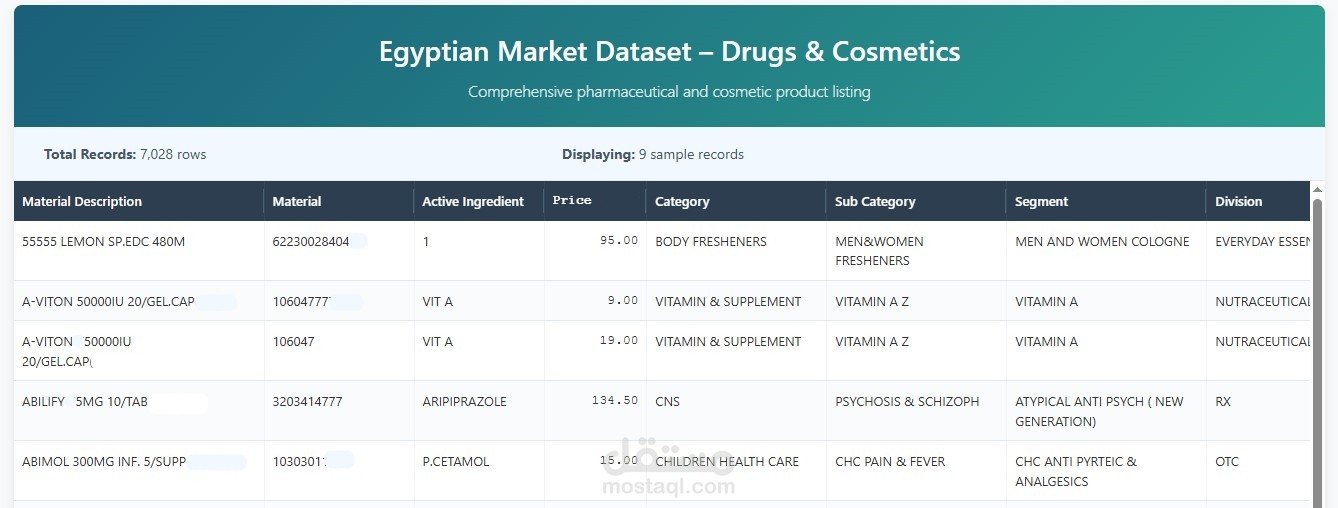
Task: Select the 55555 LEMON SP.EDC 480M cell
Action: click(x=103, y=241)
